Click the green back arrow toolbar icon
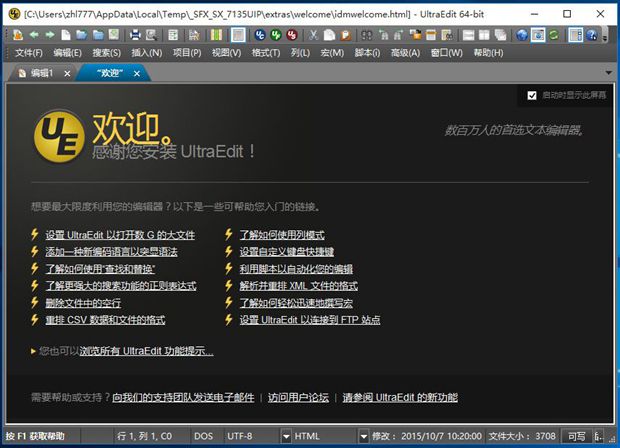The width and height of the screenshot is (620, 448). (34, 35)
